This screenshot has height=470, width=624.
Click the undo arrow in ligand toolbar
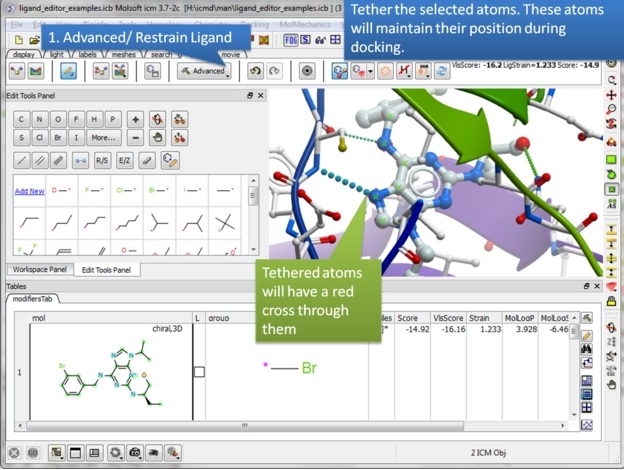(x=254, y=71)
